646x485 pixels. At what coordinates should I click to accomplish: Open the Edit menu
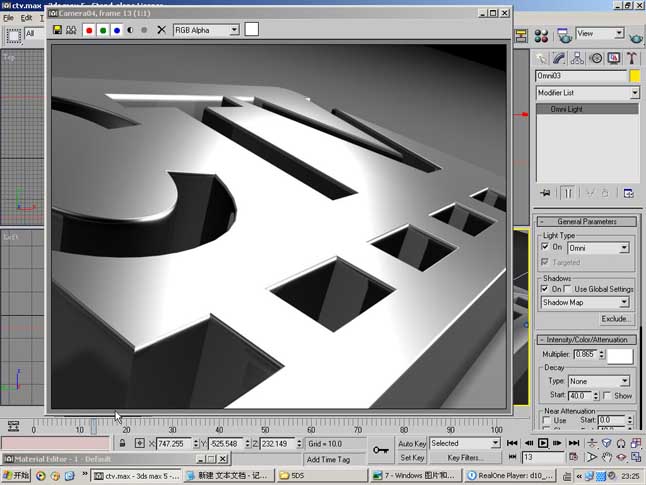tap(26, 18)
